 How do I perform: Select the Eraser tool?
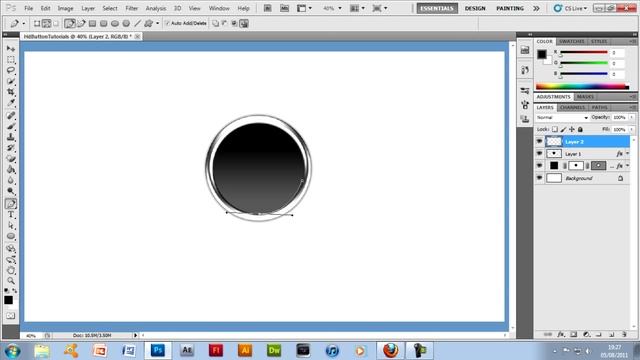click(11, 159)
